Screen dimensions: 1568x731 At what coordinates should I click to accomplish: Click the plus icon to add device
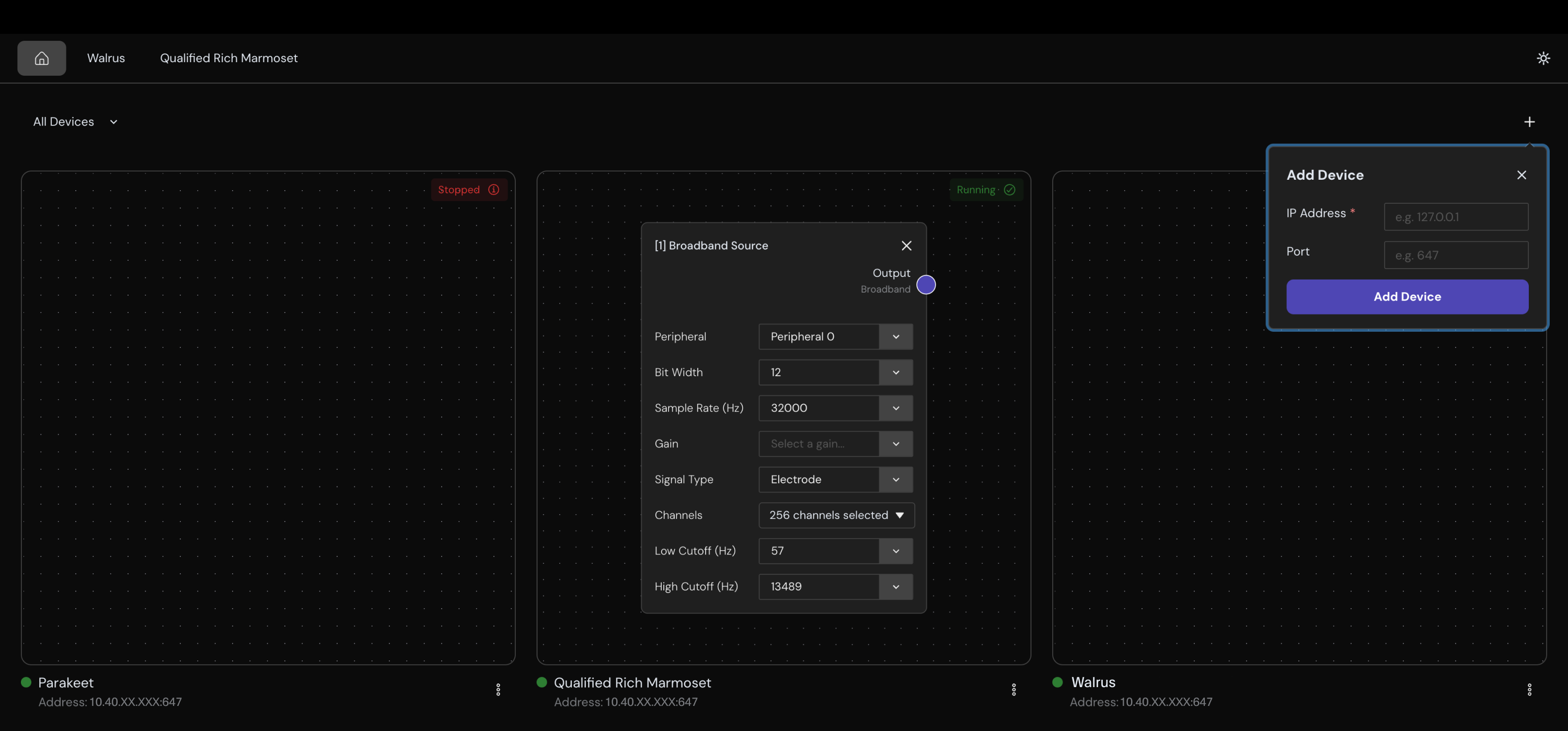pos(1529,122)
